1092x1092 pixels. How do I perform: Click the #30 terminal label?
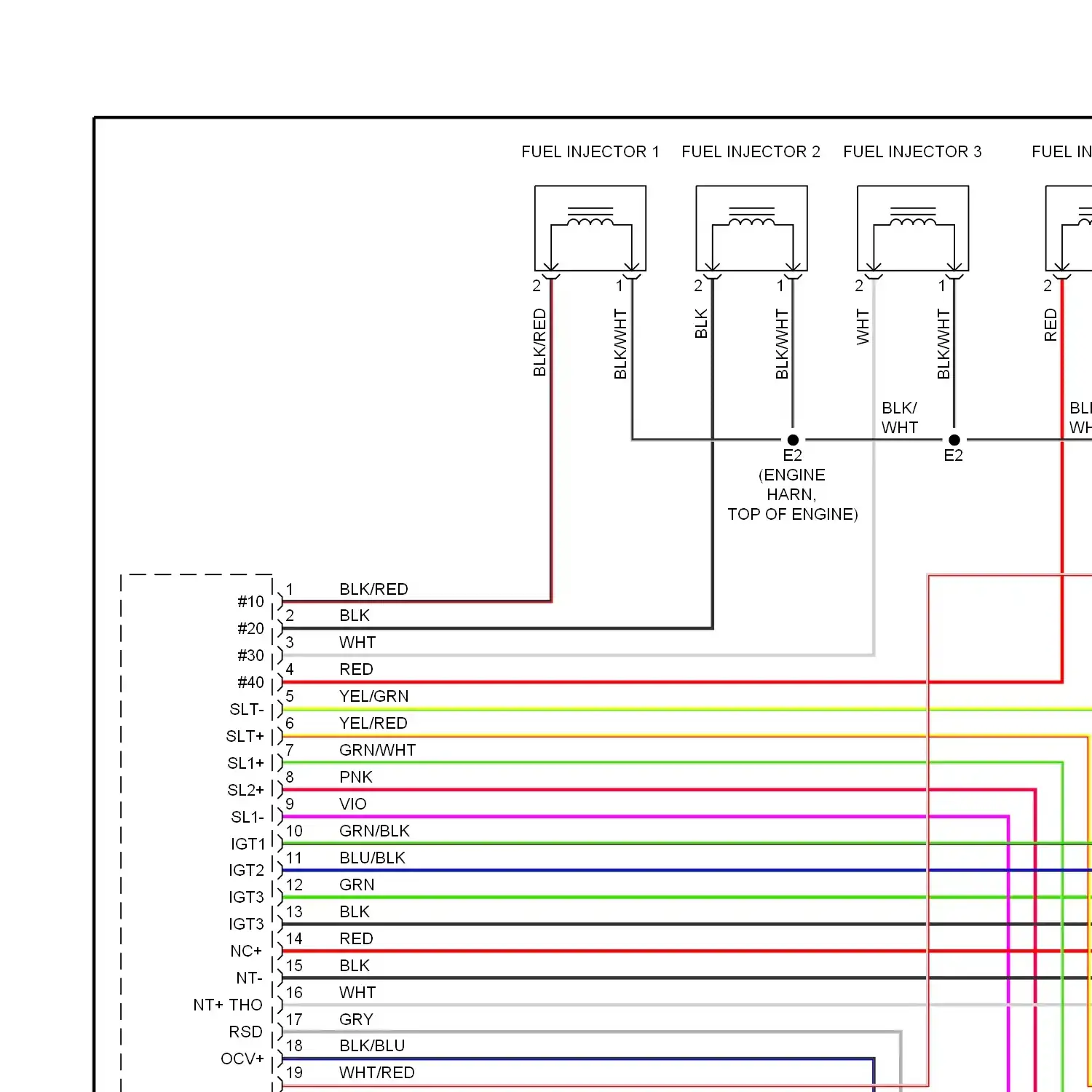pos(250,655)
